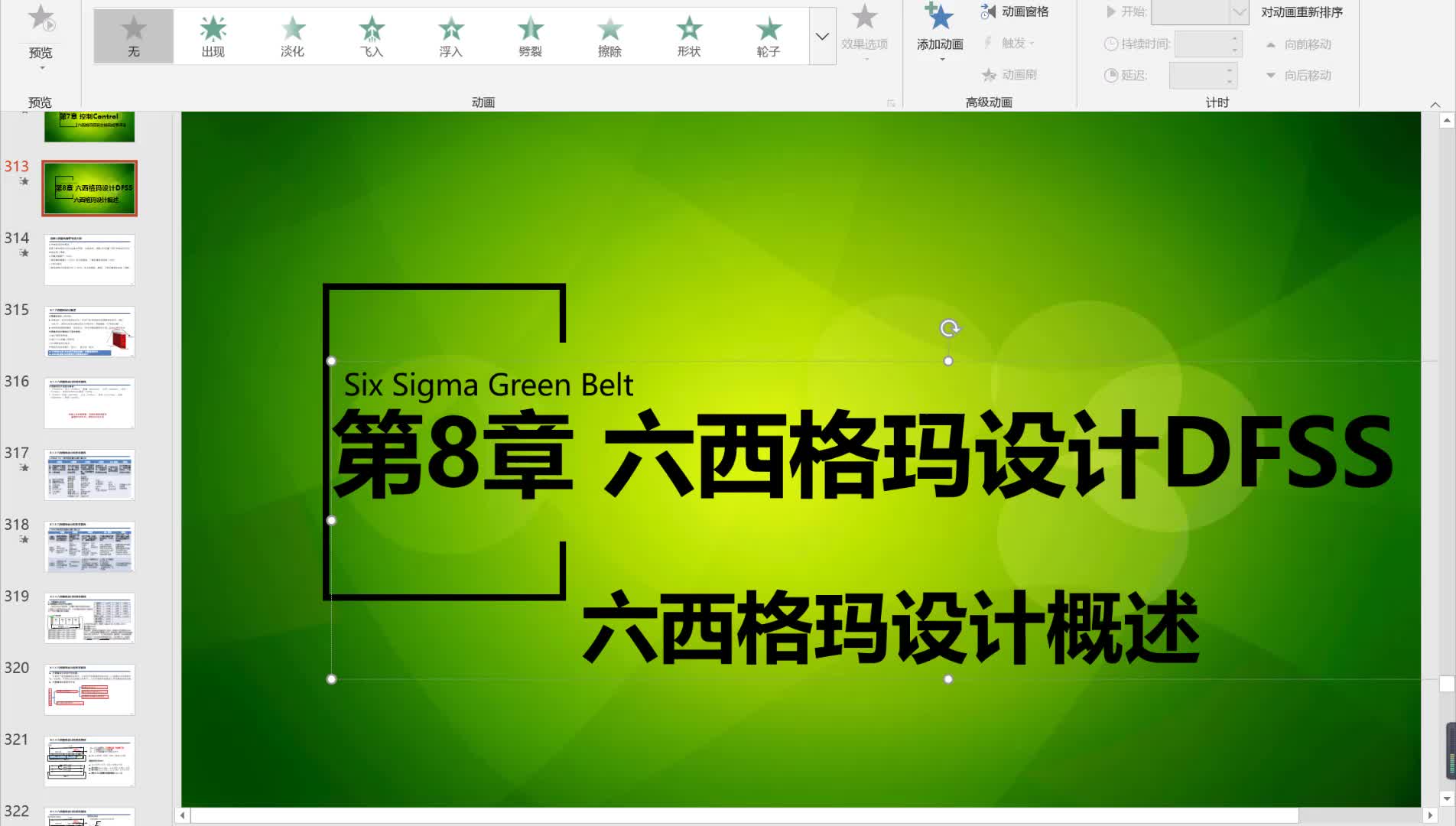Decrease the Delay spinner value
Image resolution: width=1456 pixels, height=826 pixels.
click(x=1230, y=81)
